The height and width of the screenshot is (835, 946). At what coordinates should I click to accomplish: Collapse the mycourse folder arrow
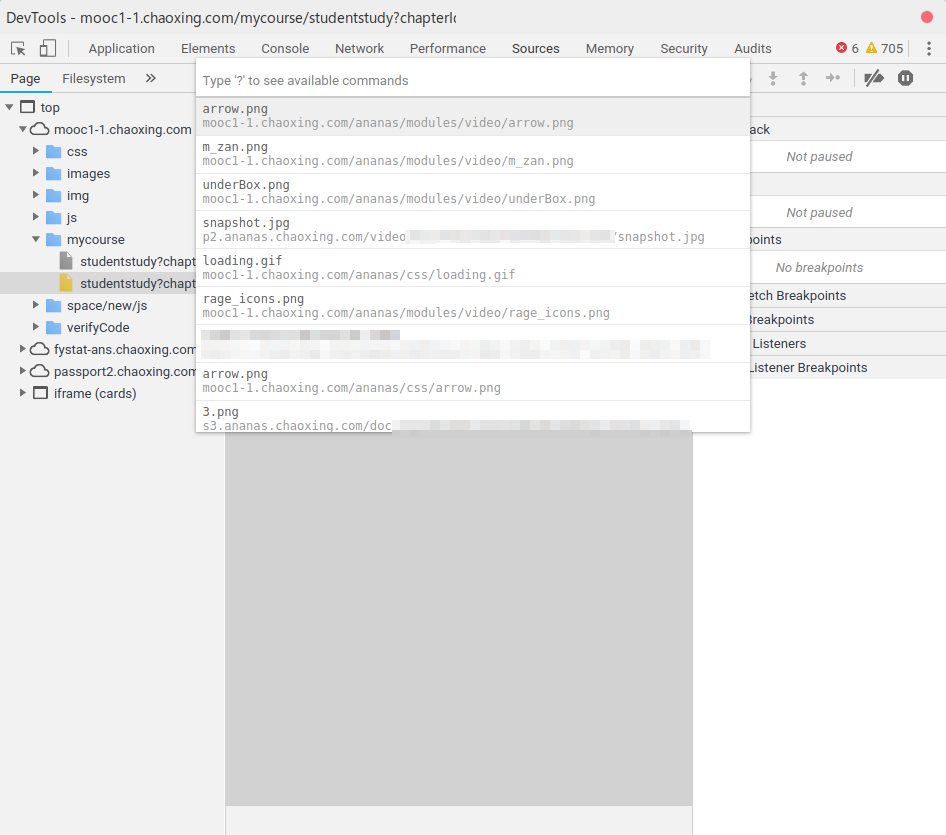click(36, 240)
